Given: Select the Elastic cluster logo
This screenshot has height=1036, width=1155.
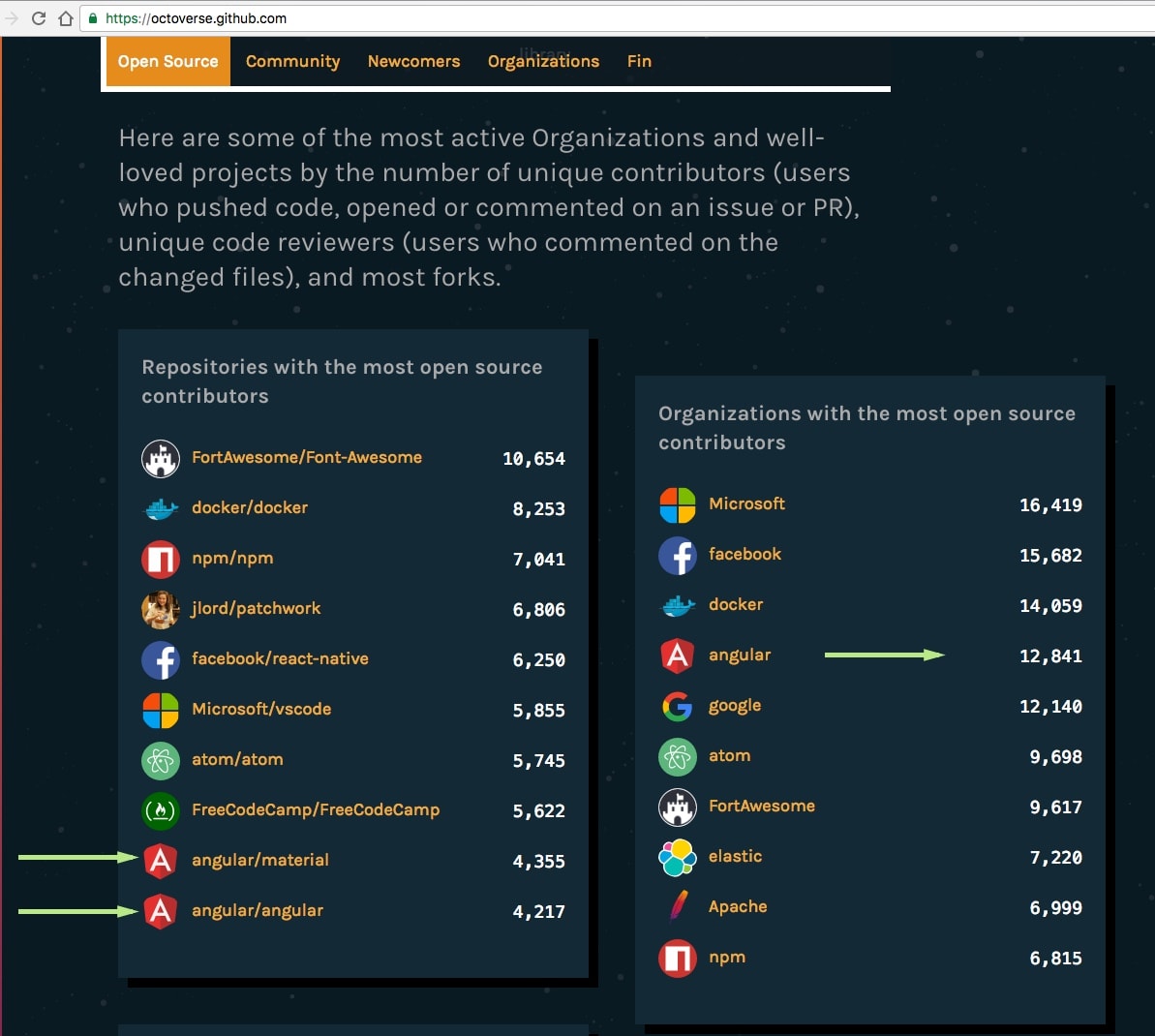Looking at the screenshot, I should point(677,857).
